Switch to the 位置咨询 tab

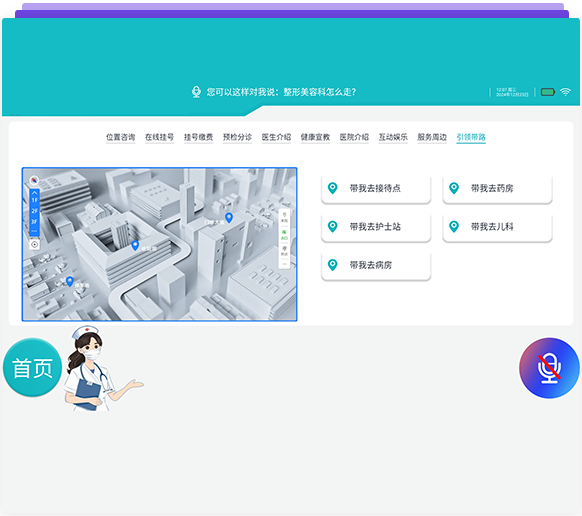pos(121,137)
